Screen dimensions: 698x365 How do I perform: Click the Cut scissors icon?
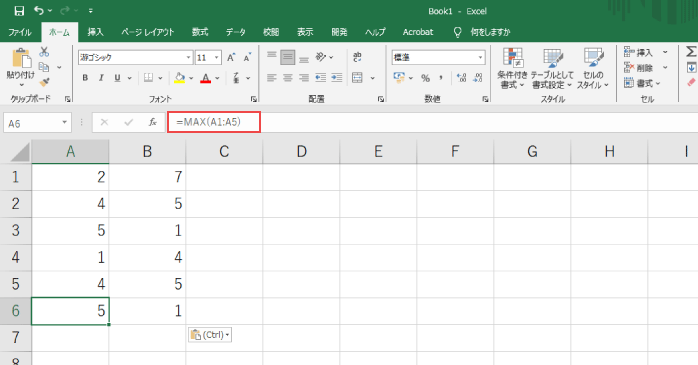44,52
